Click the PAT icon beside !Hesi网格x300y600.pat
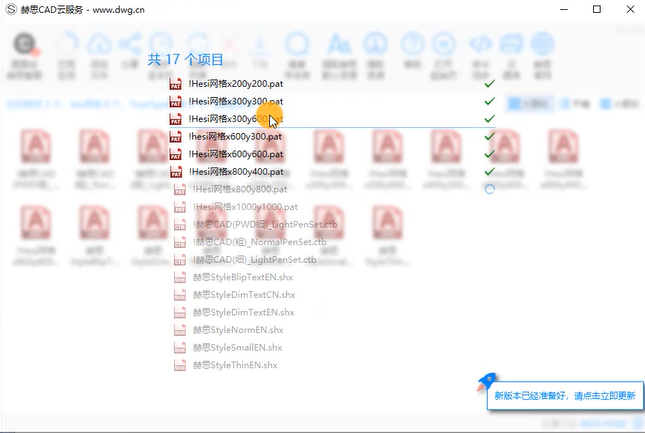The height and width of the screenshot is (433, 645). [176, 119]
